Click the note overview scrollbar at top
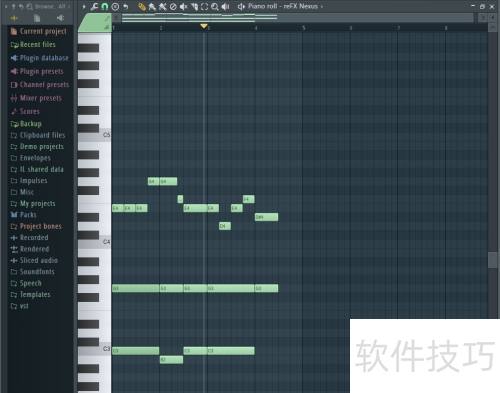This screenshot has height=393, width=500. [x=297, y=17]
